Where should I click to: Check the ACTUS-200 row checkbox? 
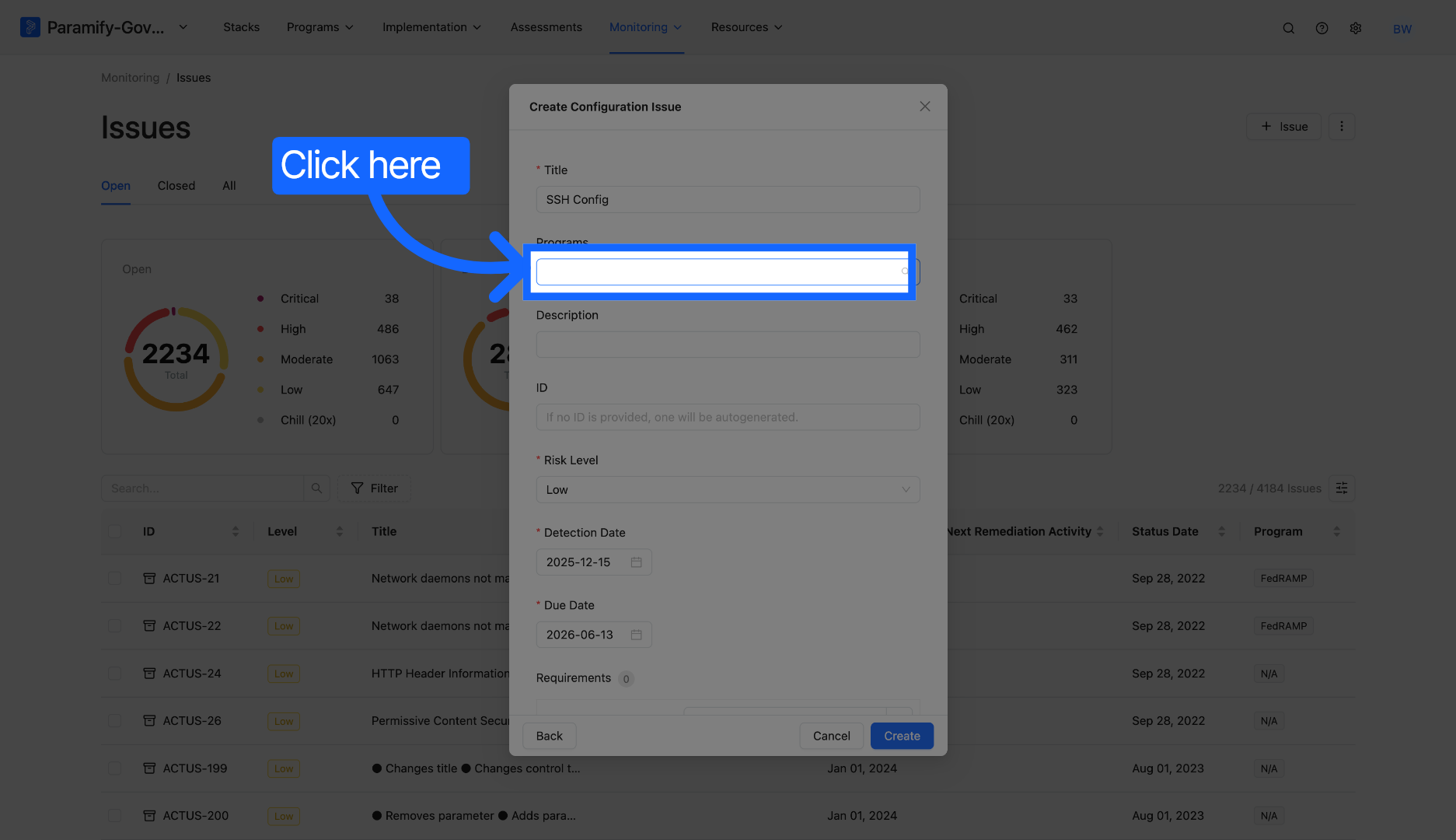point(115,816)
